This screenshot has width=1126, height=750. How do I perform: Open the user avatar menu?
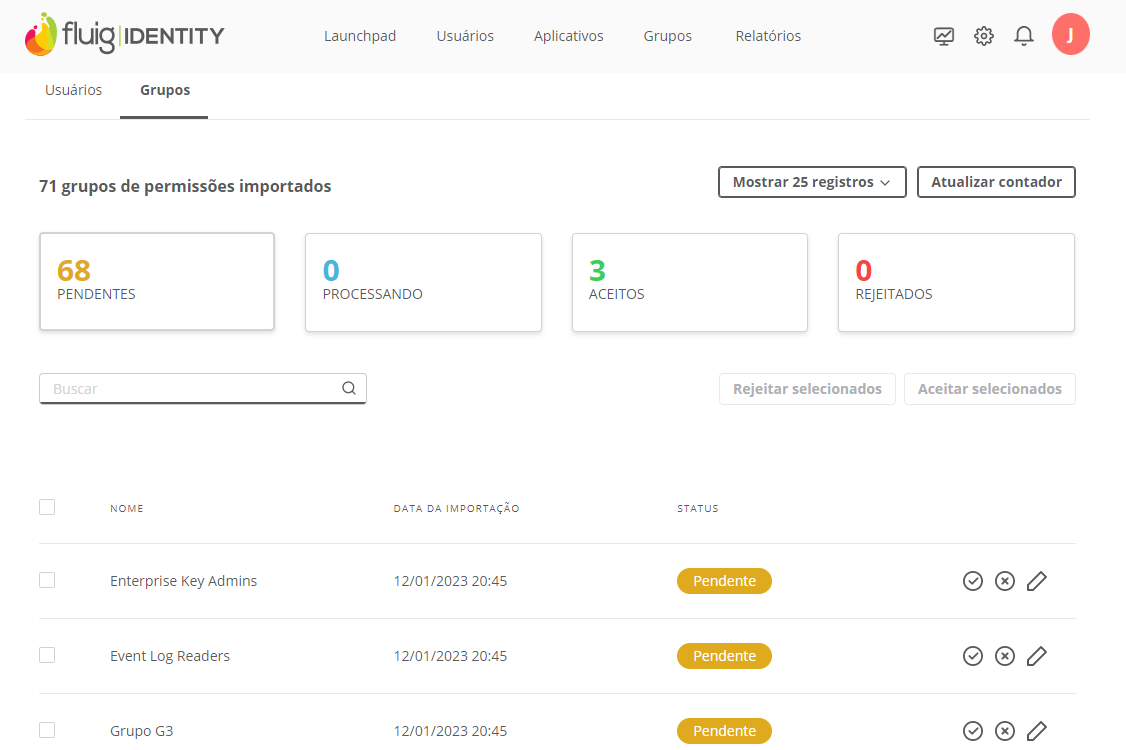click(x=1071, y=35)
